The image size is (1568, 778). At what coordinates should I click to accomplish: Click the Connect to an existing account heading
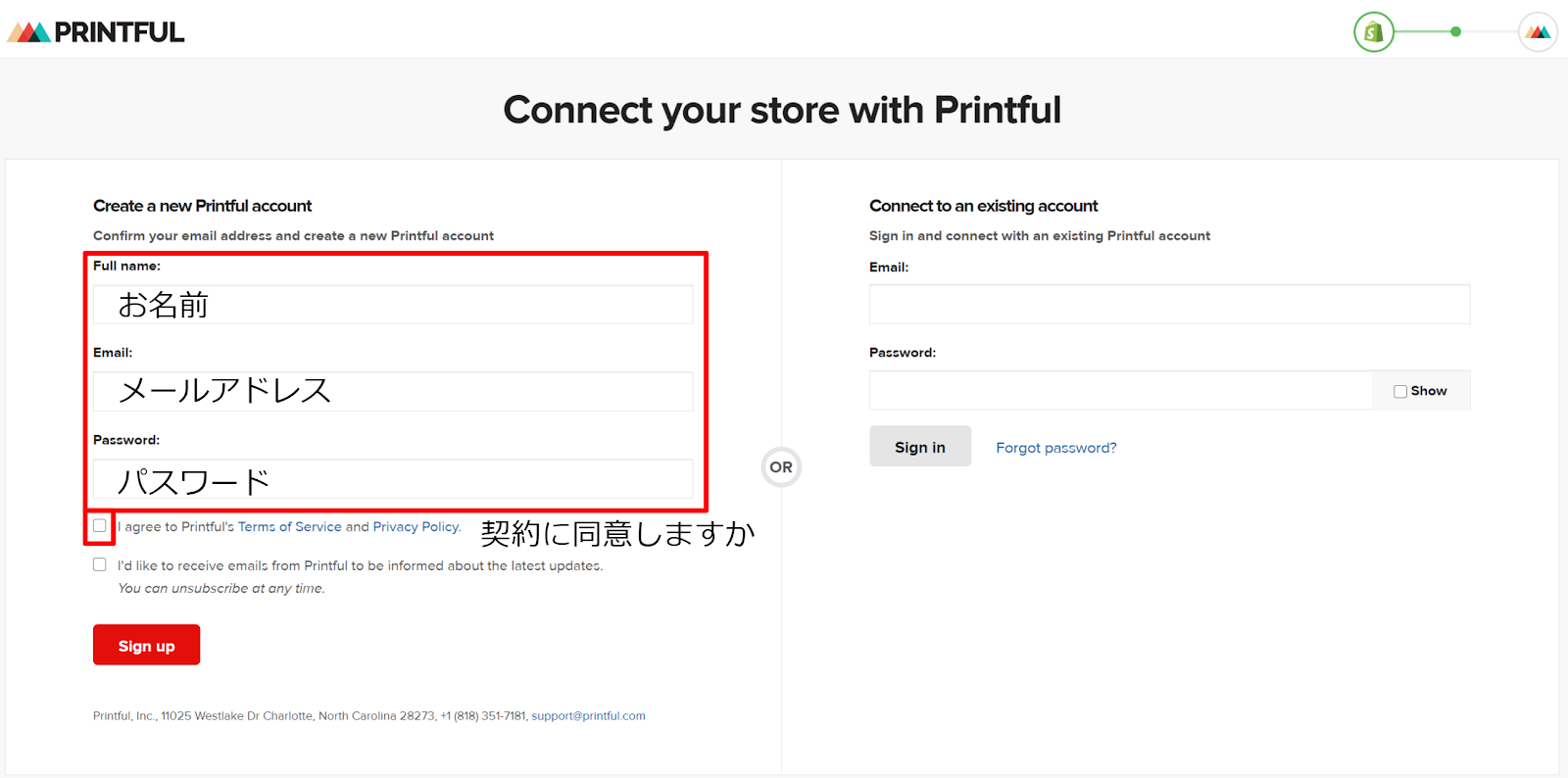pyautogui.click(x=983, y=206)
